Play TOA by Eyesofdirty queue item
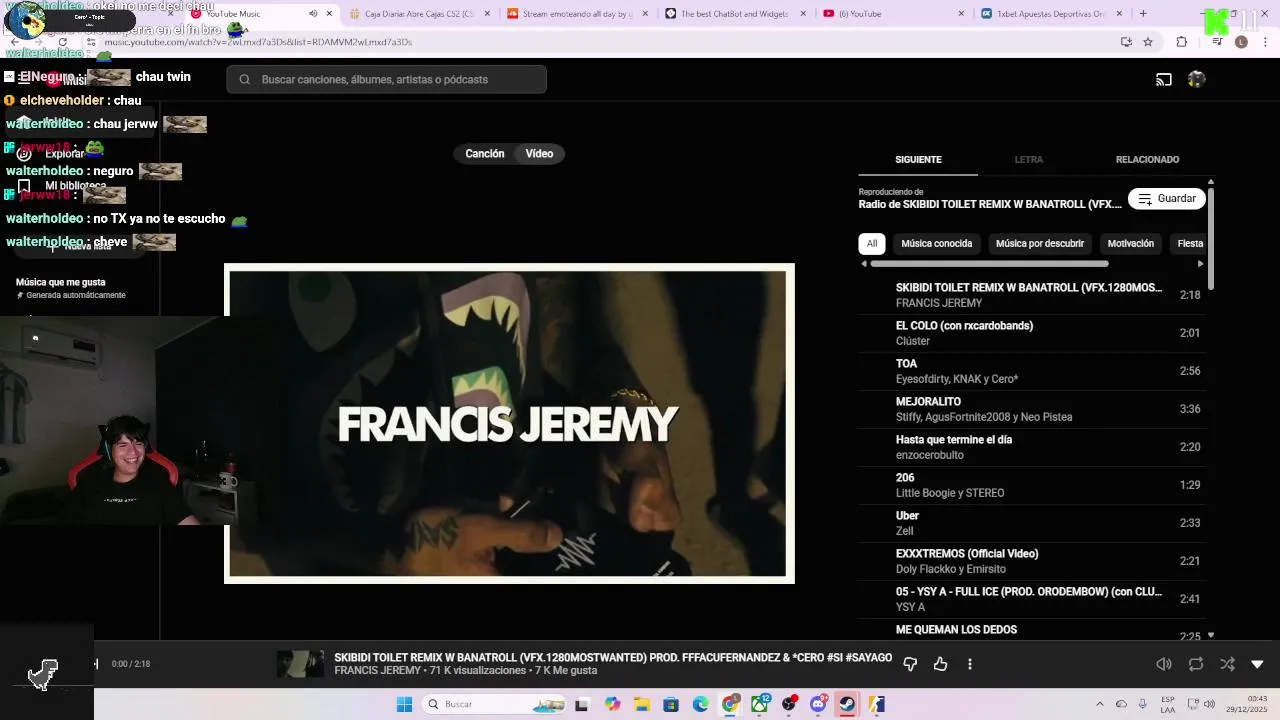The image size is (1280, 720). point(1032,371)
